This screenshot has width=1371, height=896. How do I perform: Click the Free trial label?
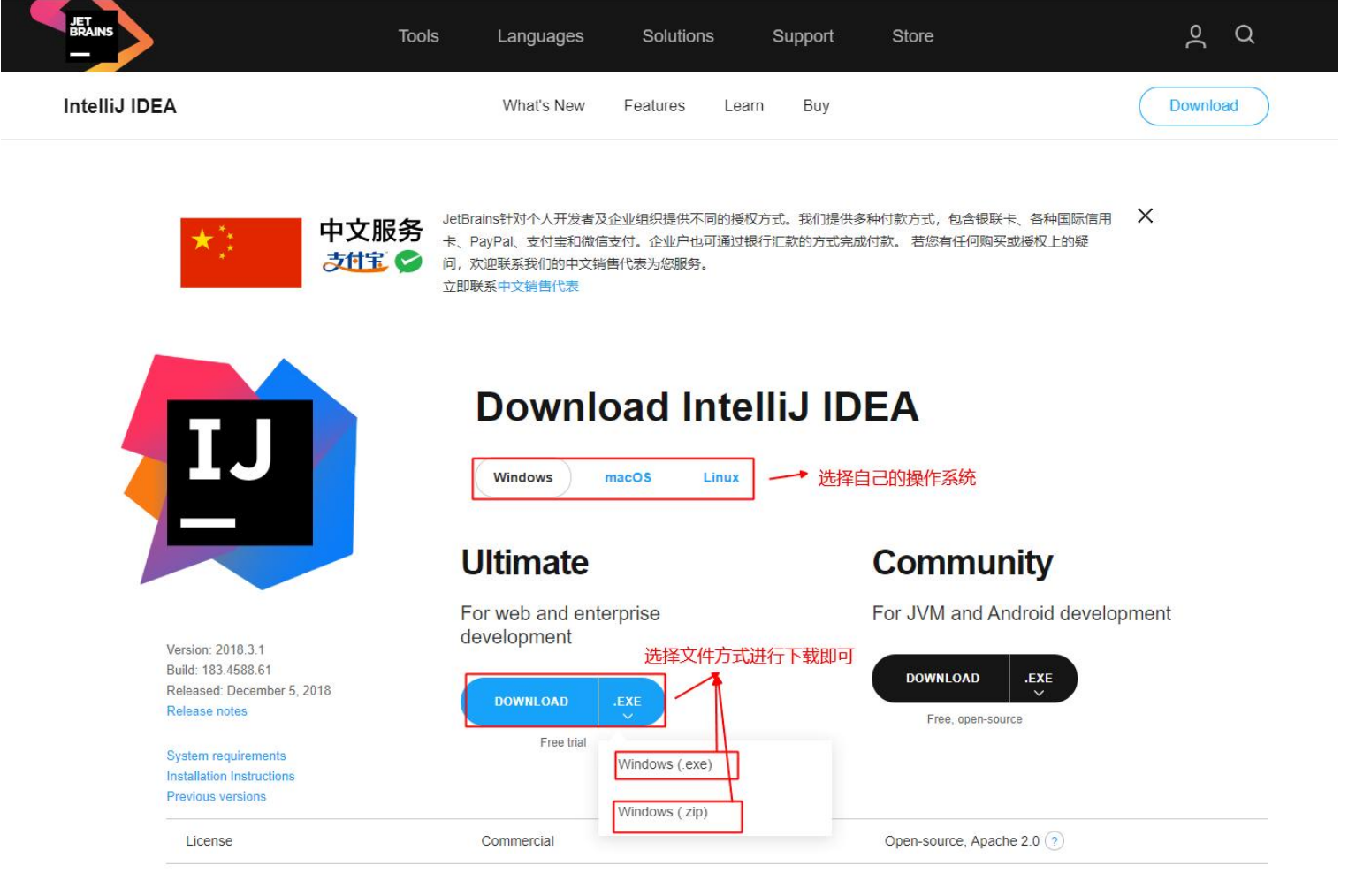coord(563,742)
